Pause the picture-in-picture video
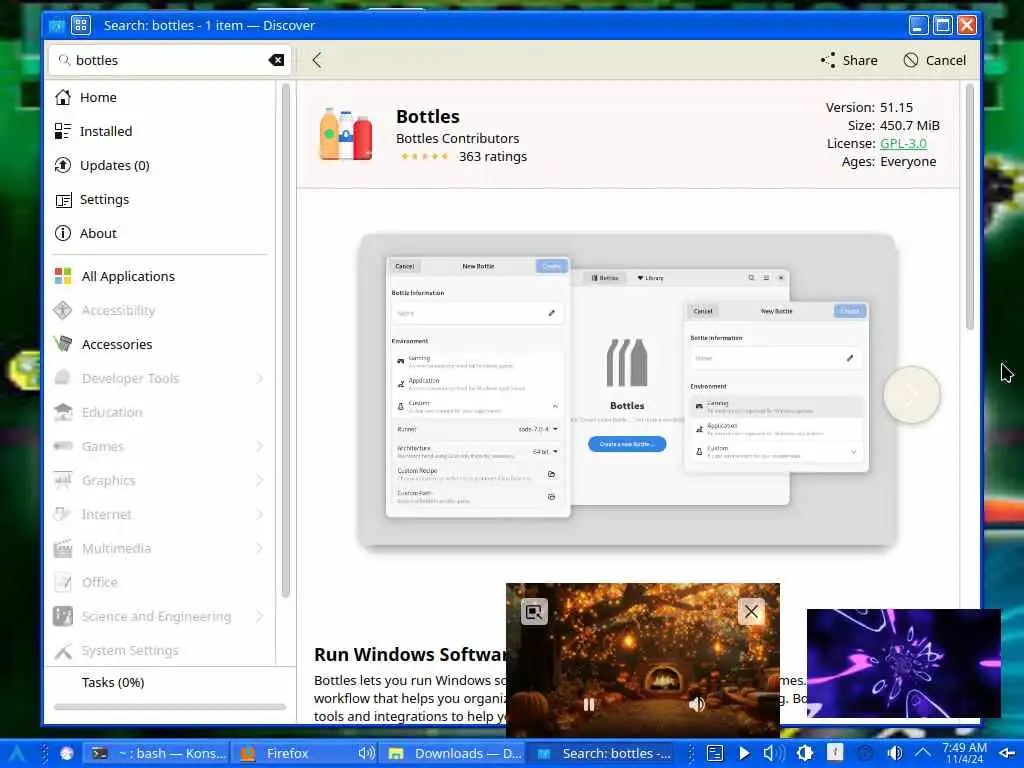 tap(588, 704)
